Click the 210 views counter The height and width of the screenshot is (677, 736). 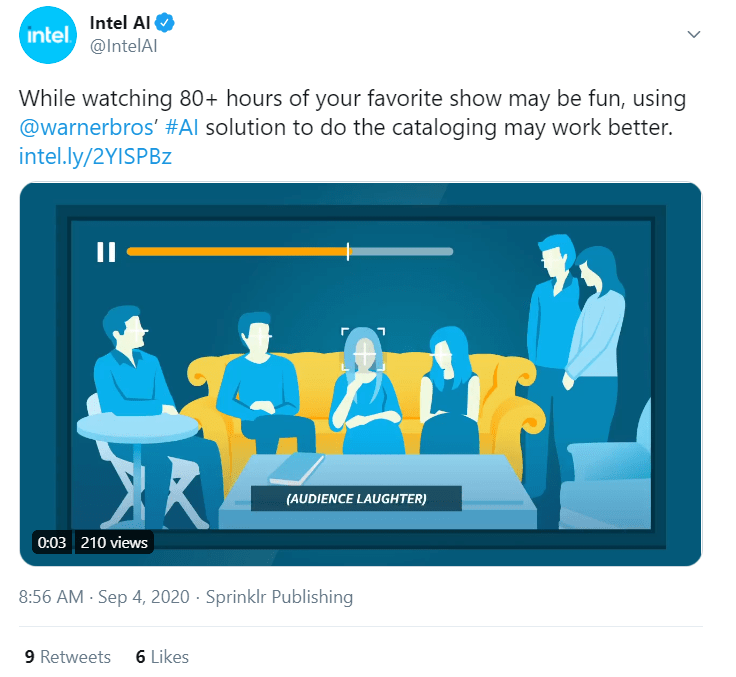tap(114, 543)
